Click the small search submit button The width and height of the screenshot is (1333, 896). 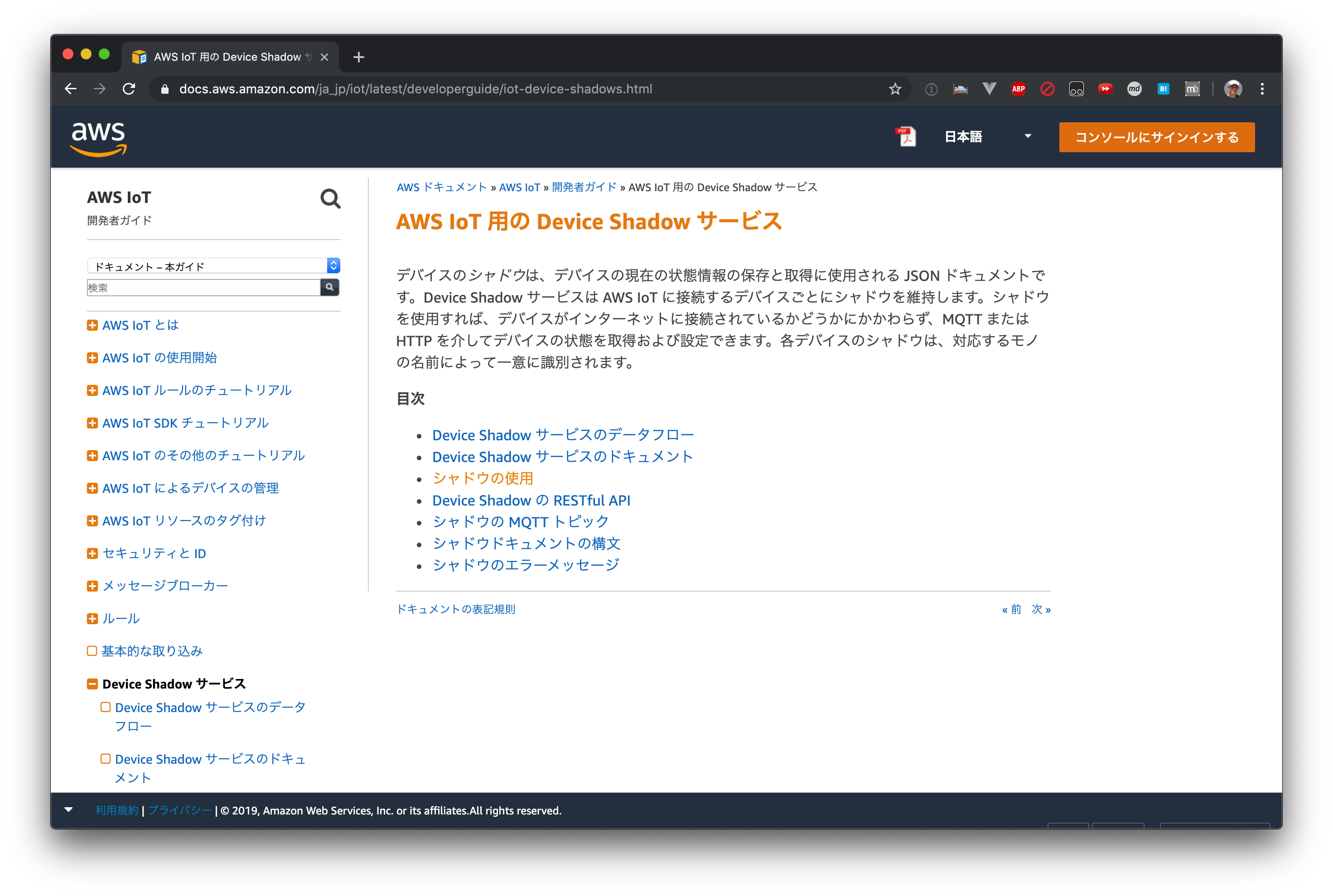click(x=330, y=288)
